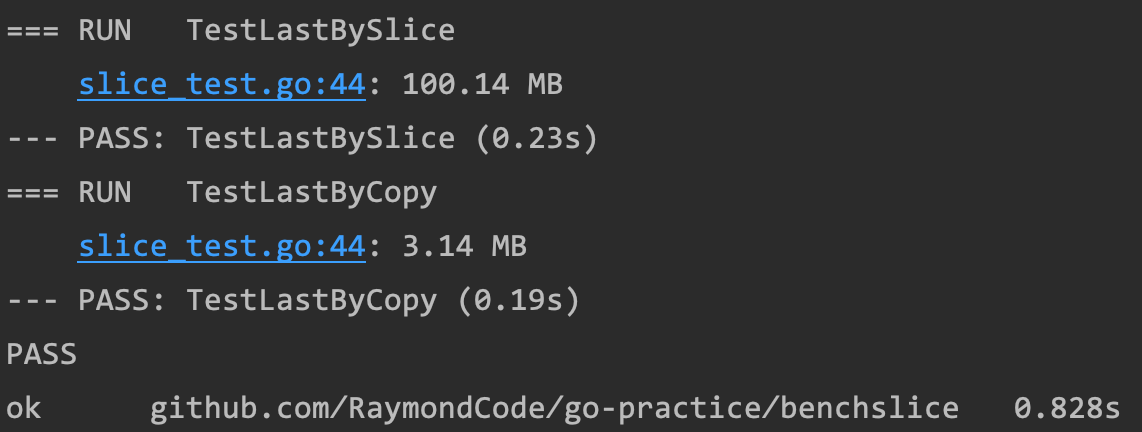Click '=== RUN' marker before TestLastBySlice
1142x432 pixels.
pos(68,31)
